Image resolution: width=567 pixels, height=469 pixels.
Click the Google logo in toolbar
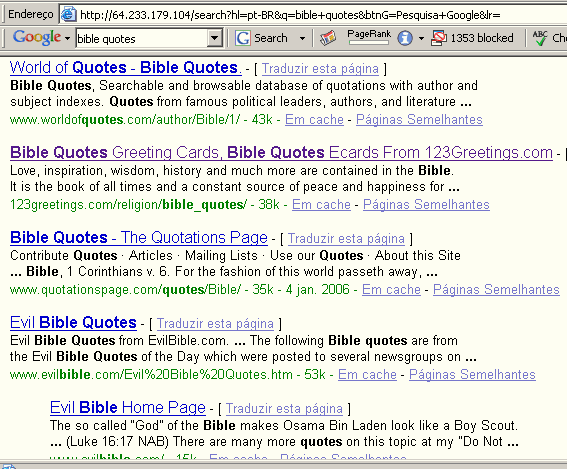[x=37, y=38]
